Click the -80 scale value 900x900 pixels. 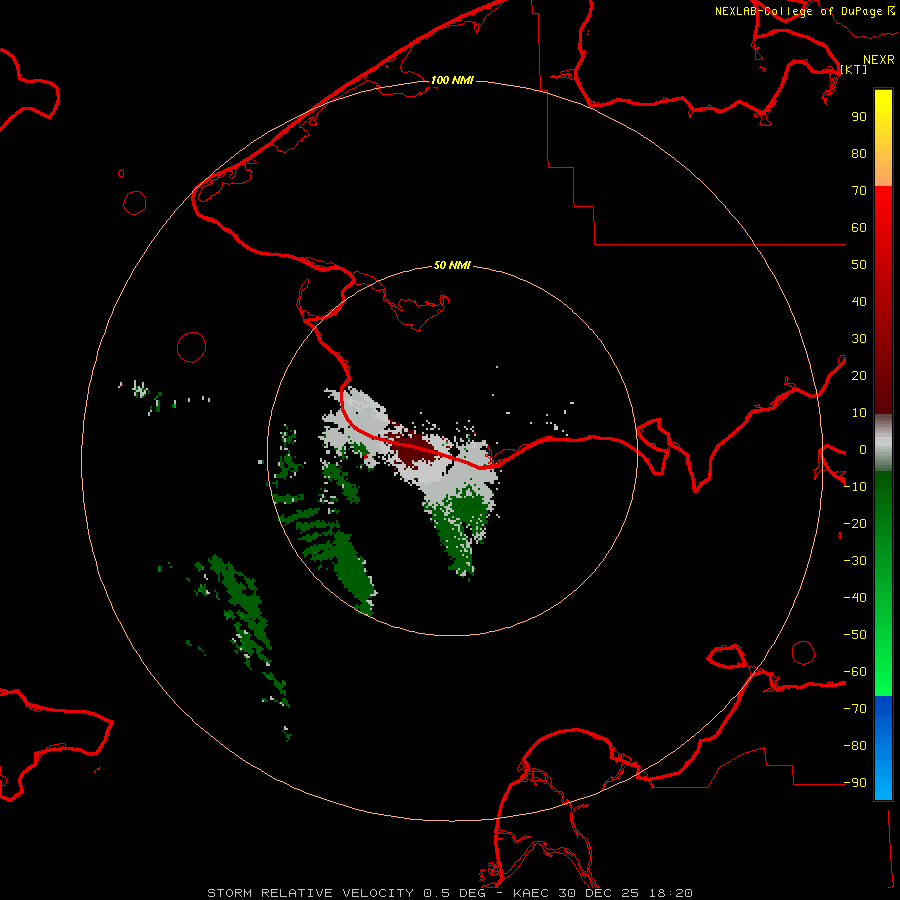pyautogui.click(x=856, y=746)
